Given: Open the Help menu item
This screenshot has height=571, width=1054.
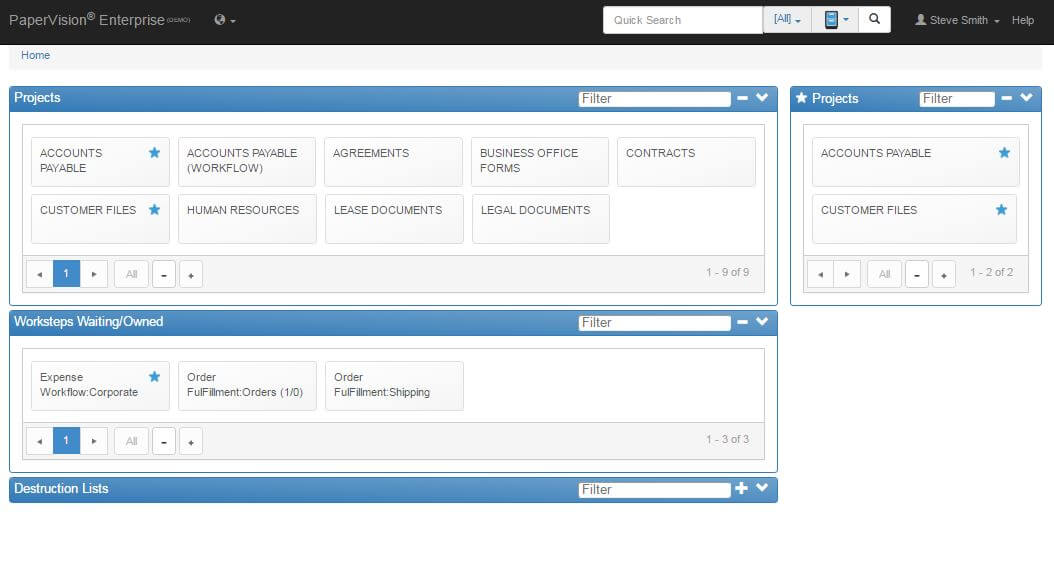Looking at the screenshot, I should pos(1022,20).
